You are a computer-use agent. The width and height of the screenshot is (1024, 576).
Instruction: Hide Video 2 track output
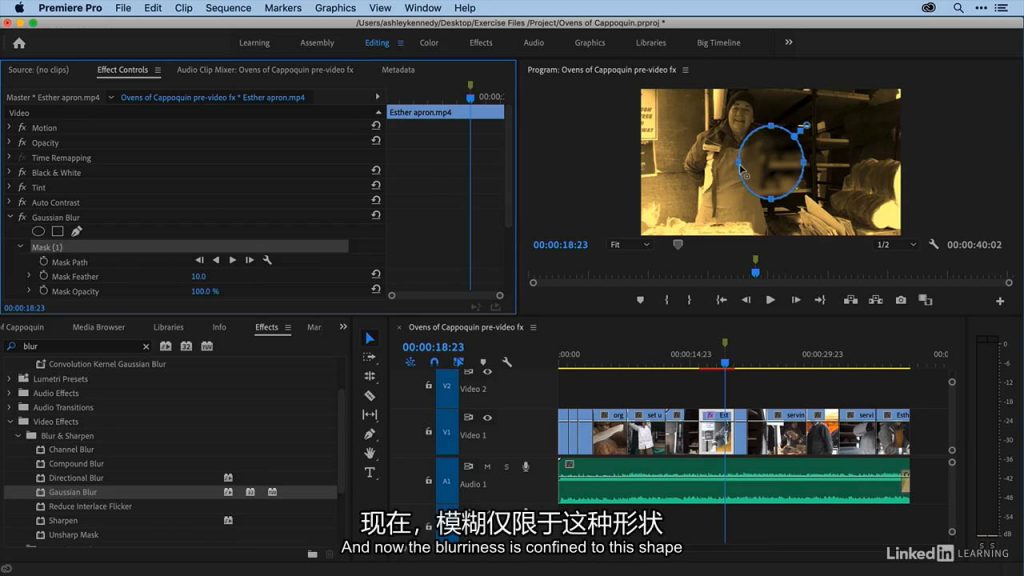pyautogui.click(x=487, y=372)
